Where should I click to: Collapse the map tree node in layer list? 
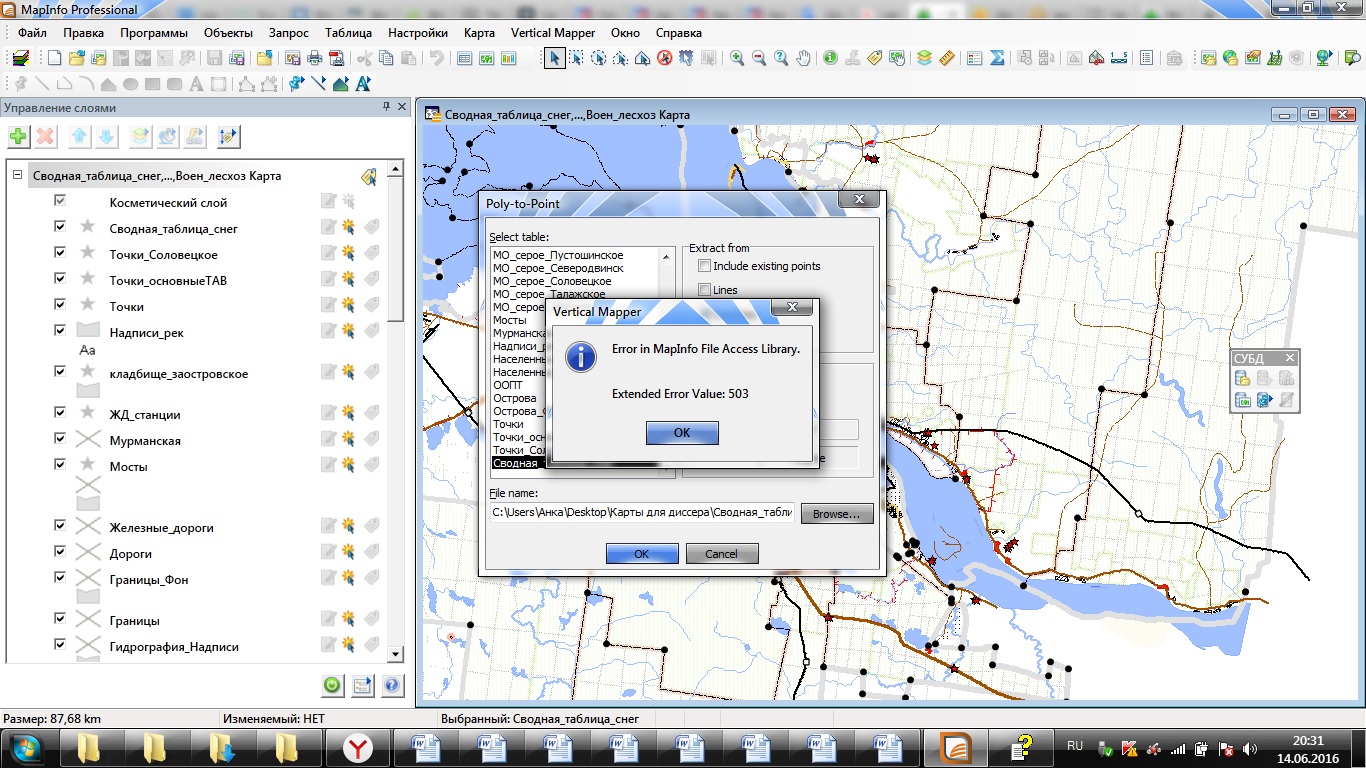18,175
